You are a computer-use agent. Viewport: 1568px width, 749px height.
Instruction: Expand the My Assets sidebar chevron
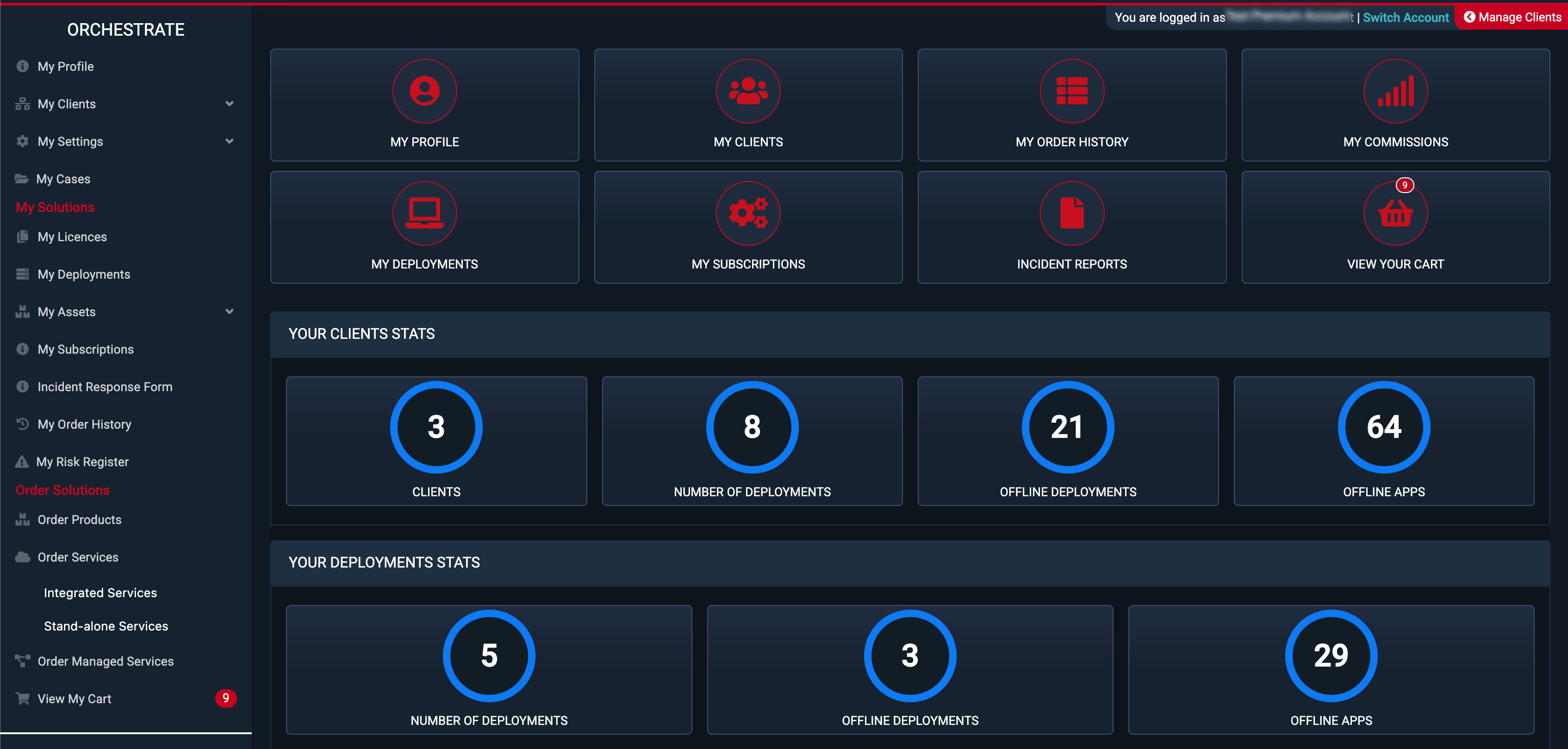pyautogui.click(x=230, y=312)
